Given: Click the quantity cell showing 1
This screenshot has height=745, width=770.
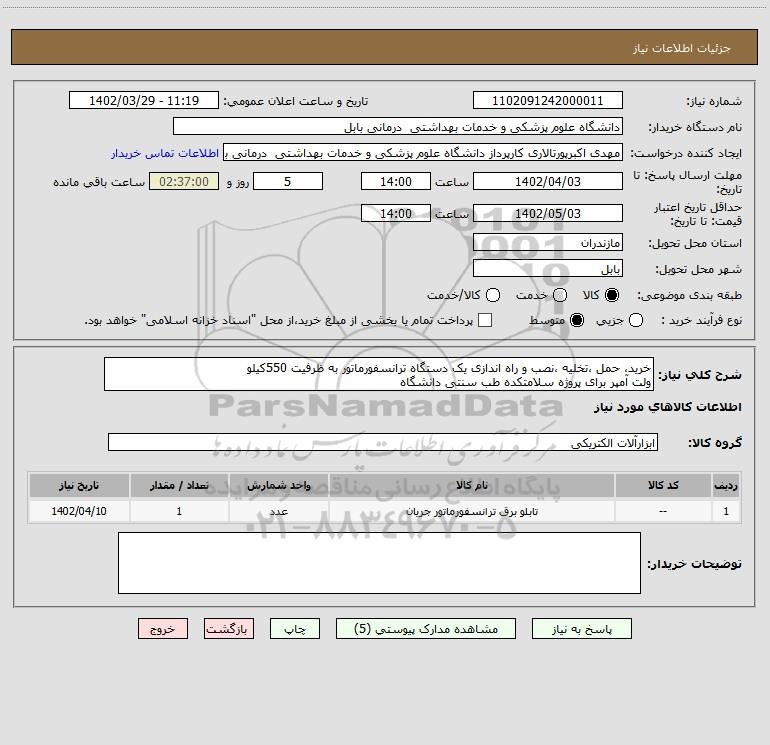Looking at the screenshot, I should click(x=179, y=511).
